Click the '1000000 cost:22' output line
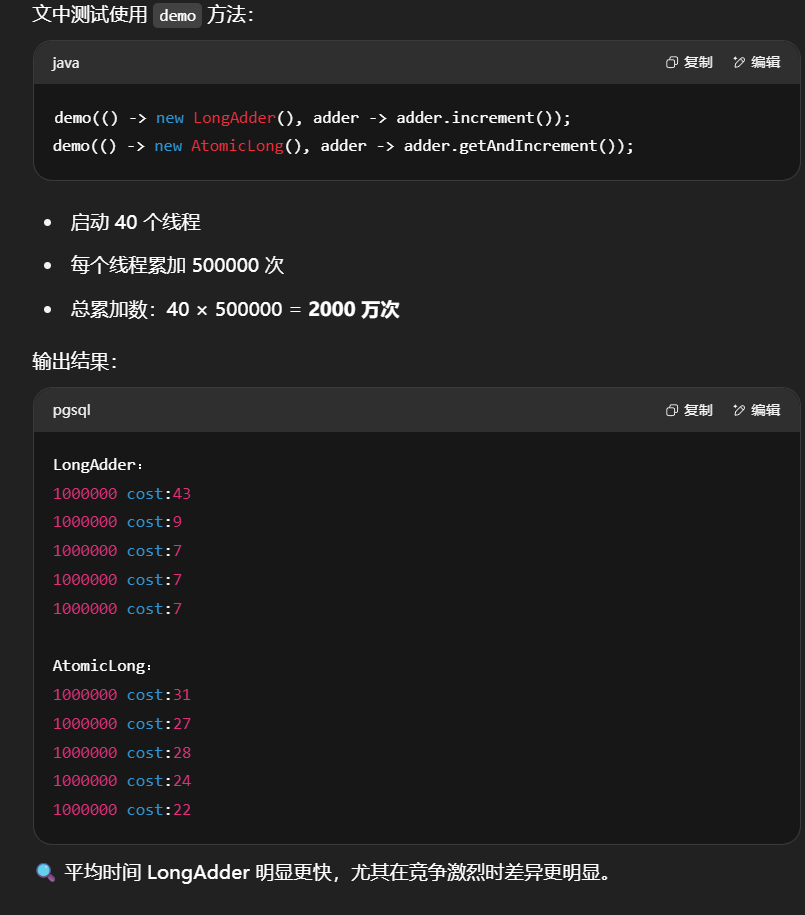 point(122,810)
